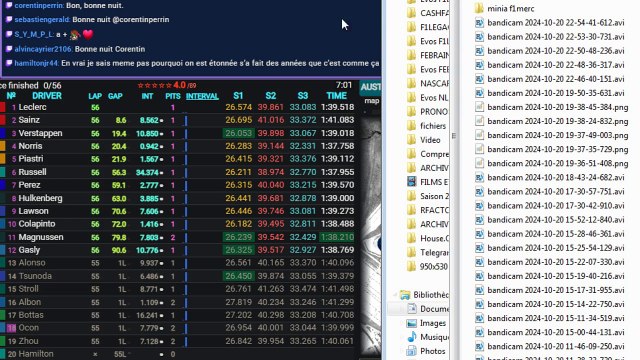The image size is (640, 360).
Task: Open the fichiers folder in Explorer sidebar
Action: click(x=427, y=126)
